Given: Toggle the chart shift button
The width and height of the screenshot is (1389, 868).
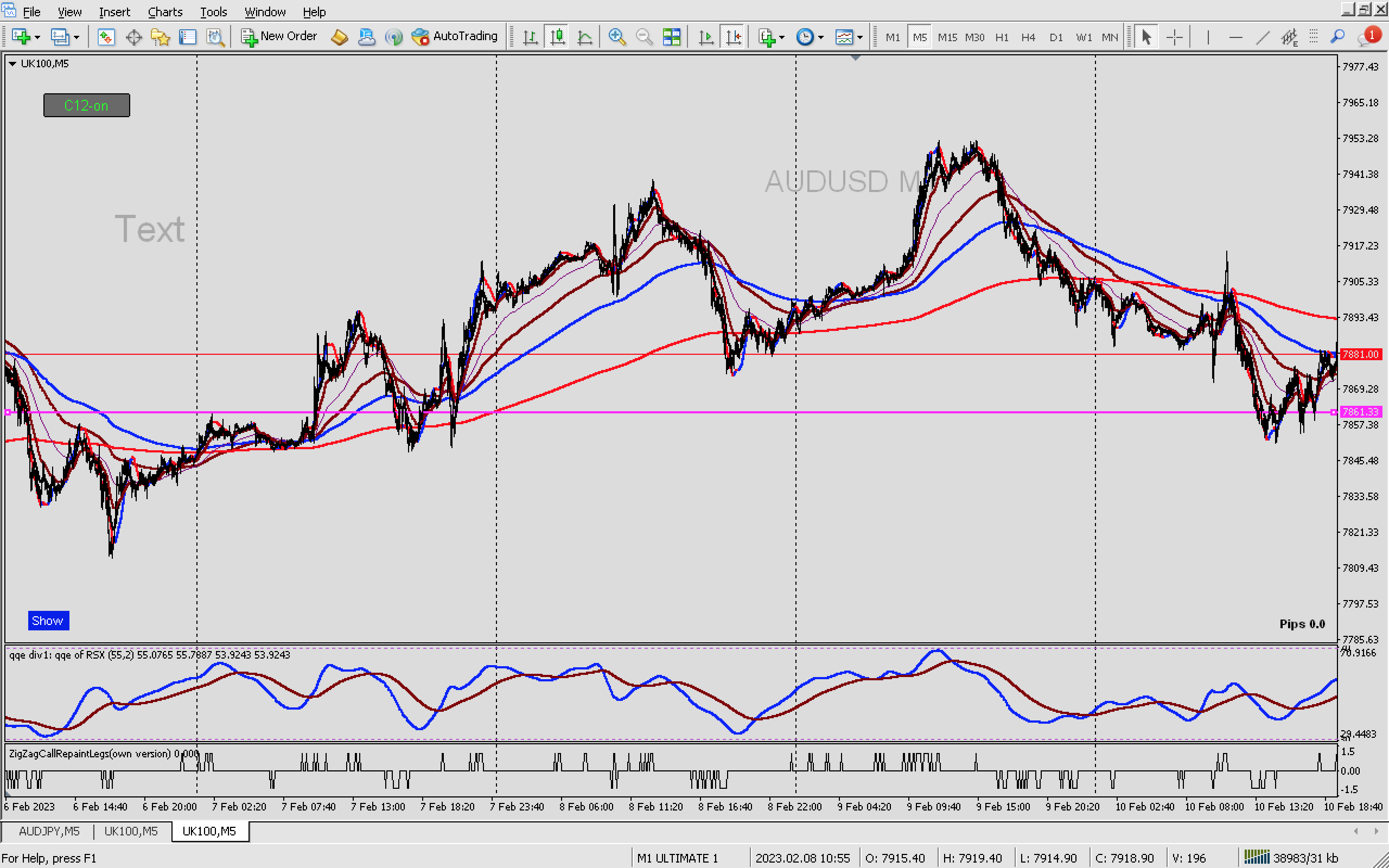Looking at the screenshot, I should [733, 37].
